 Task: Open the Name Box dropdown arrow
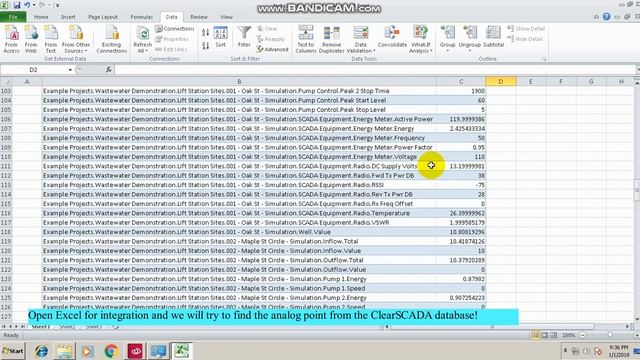(70, 70)
